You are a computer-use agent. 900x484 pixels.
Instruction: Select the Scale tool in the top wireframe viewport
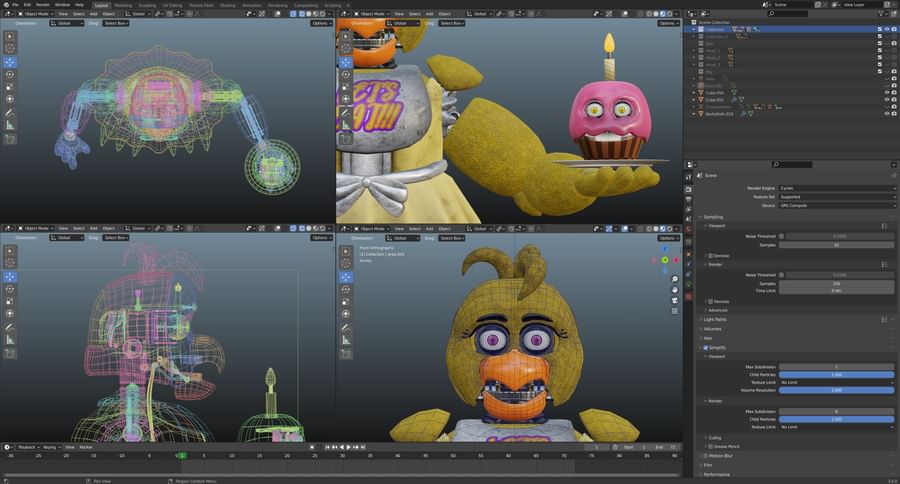[10, 87]
